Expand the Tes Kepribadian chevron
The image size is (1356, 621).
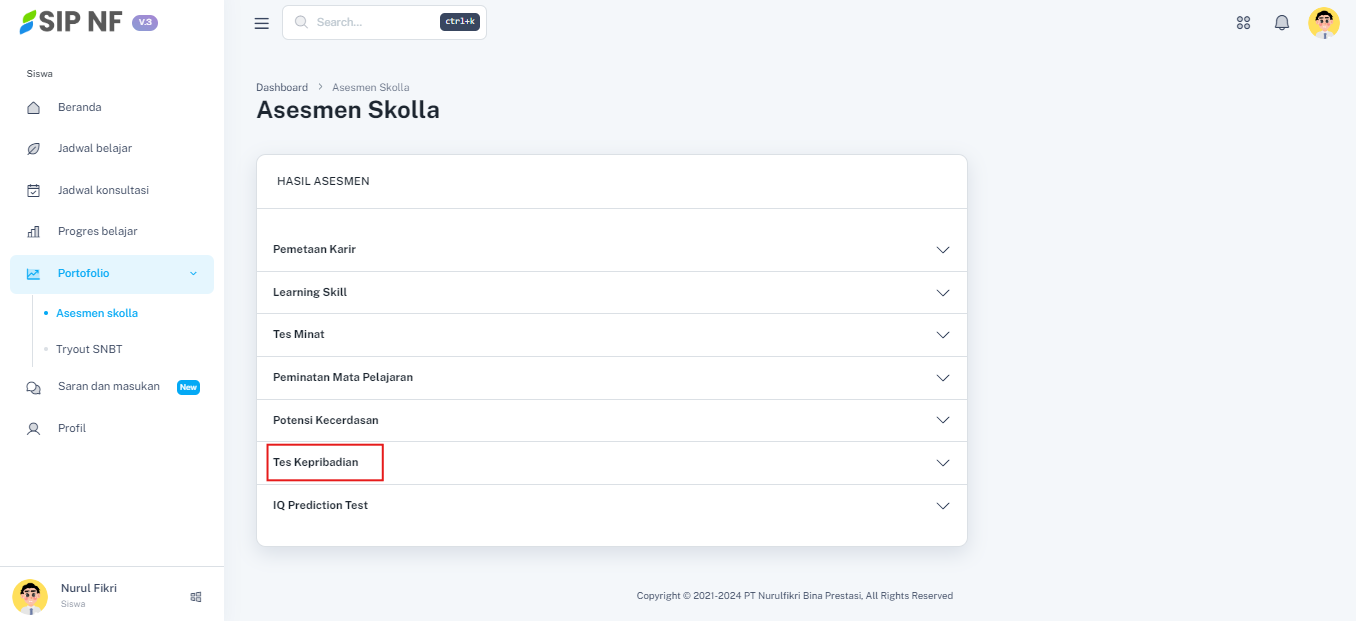(942, 463)
